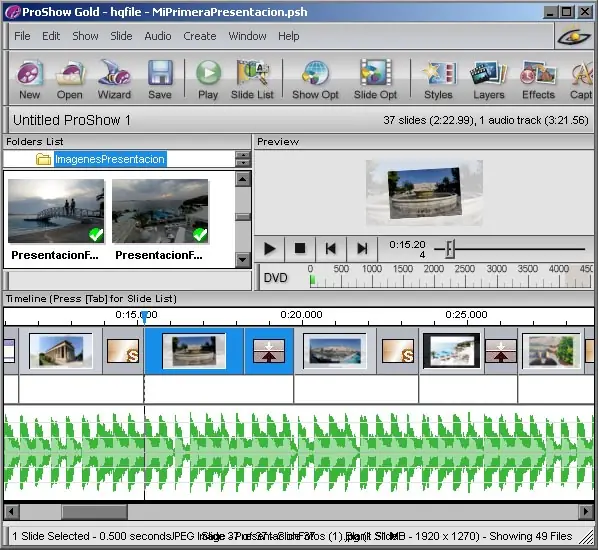The height and width of the screenshot is (550, 598).
Task: Click the preview play button
Action: pos(270,249)
